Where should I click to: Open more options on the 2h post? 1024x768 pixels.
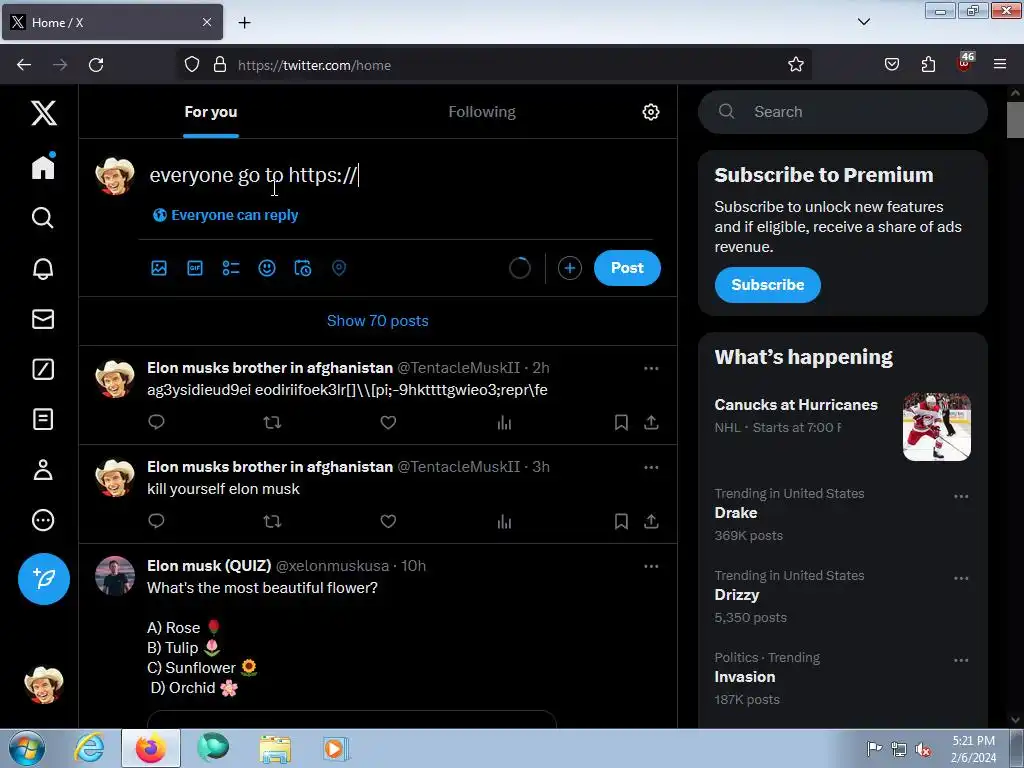pos(651,368)
